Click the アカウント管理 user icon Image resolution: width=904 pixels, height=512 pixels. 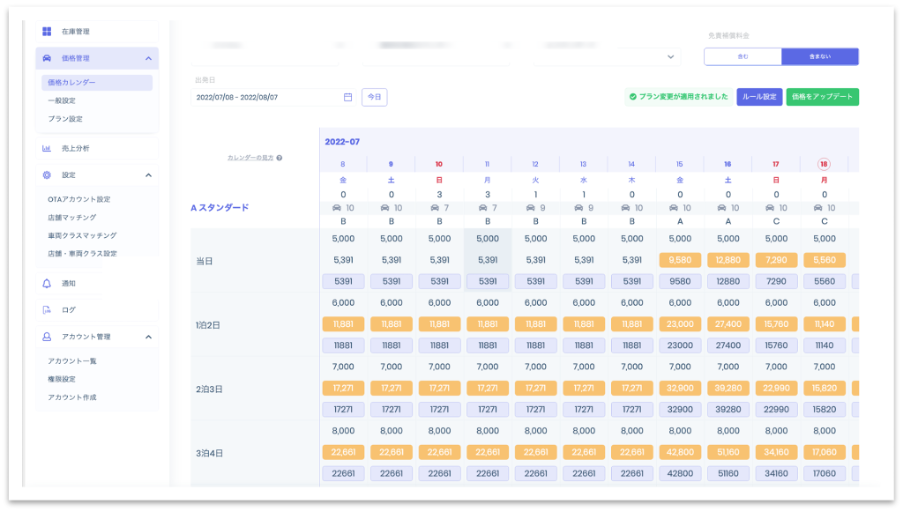[x=47, y=337]
